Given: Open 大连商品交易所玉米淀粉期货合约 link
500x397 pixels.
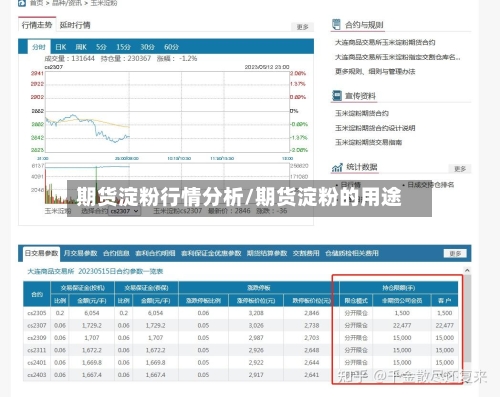Looking at the screenshot, I should click(385, 42).
